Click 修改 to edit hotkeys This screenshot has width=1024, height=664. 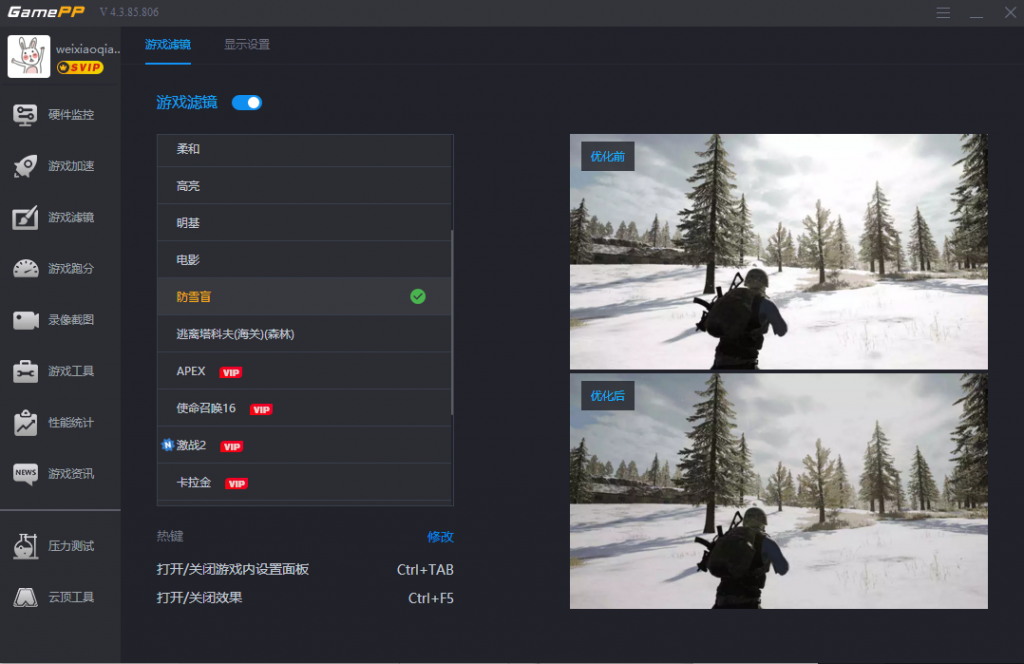coord(440,537)
